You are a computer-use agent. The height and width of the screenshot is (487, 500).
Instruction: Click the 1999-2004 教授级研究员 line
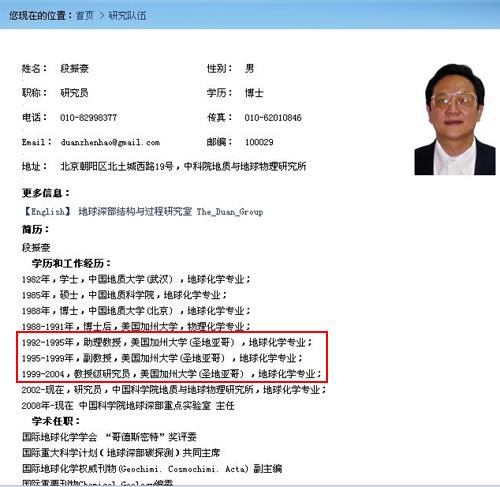tap(172, 374)
